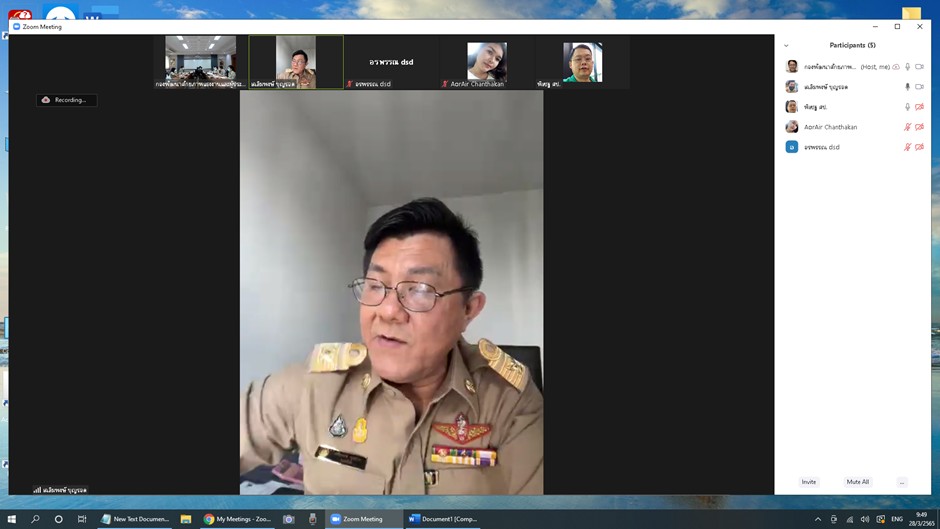Click the host's video camera icon
Viewport: 940px width, 529px height.
click(920, 67)
